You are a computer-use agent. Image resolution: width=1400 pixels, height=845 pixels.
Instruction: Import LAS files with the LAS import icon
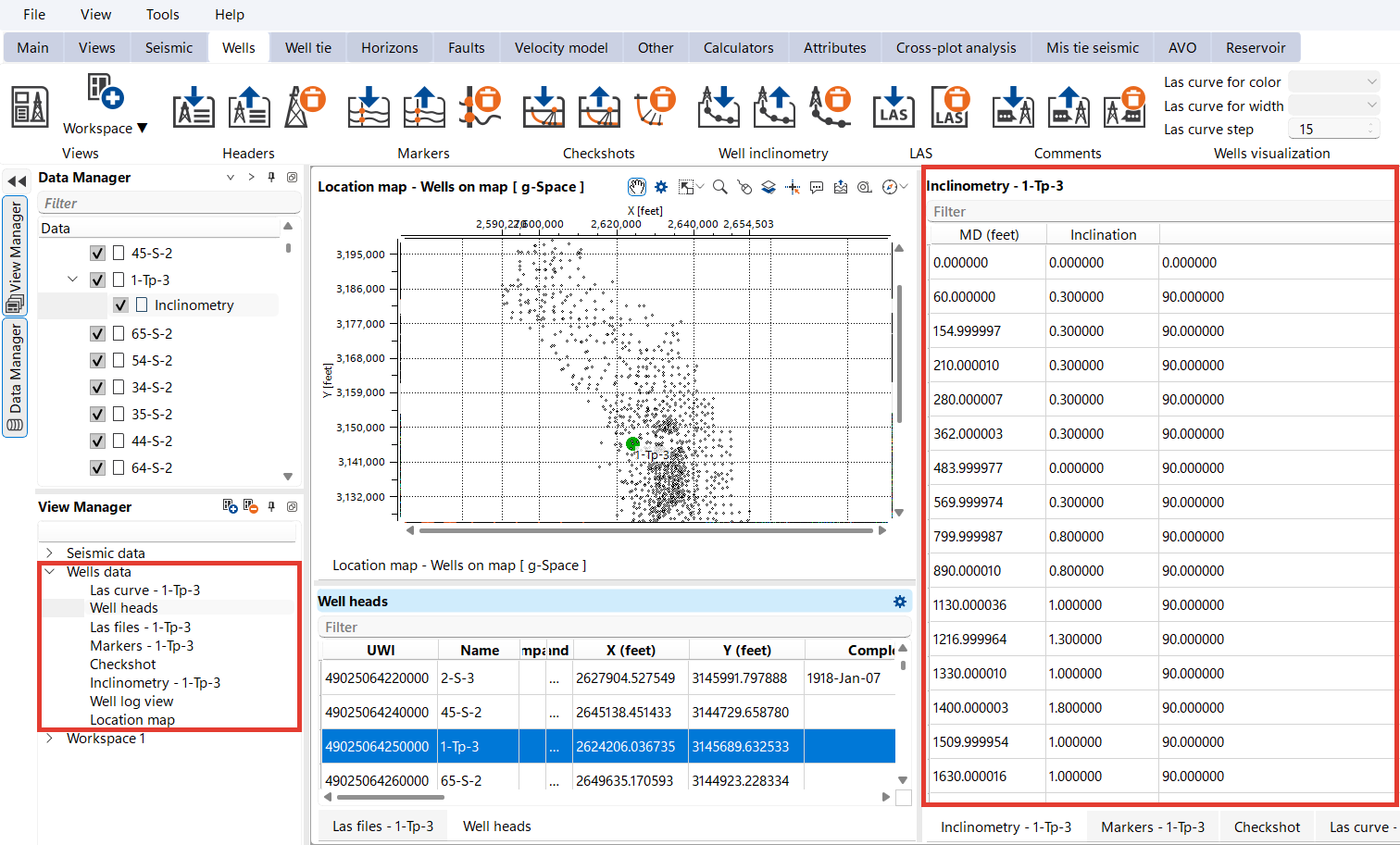[x=894, y=107]
